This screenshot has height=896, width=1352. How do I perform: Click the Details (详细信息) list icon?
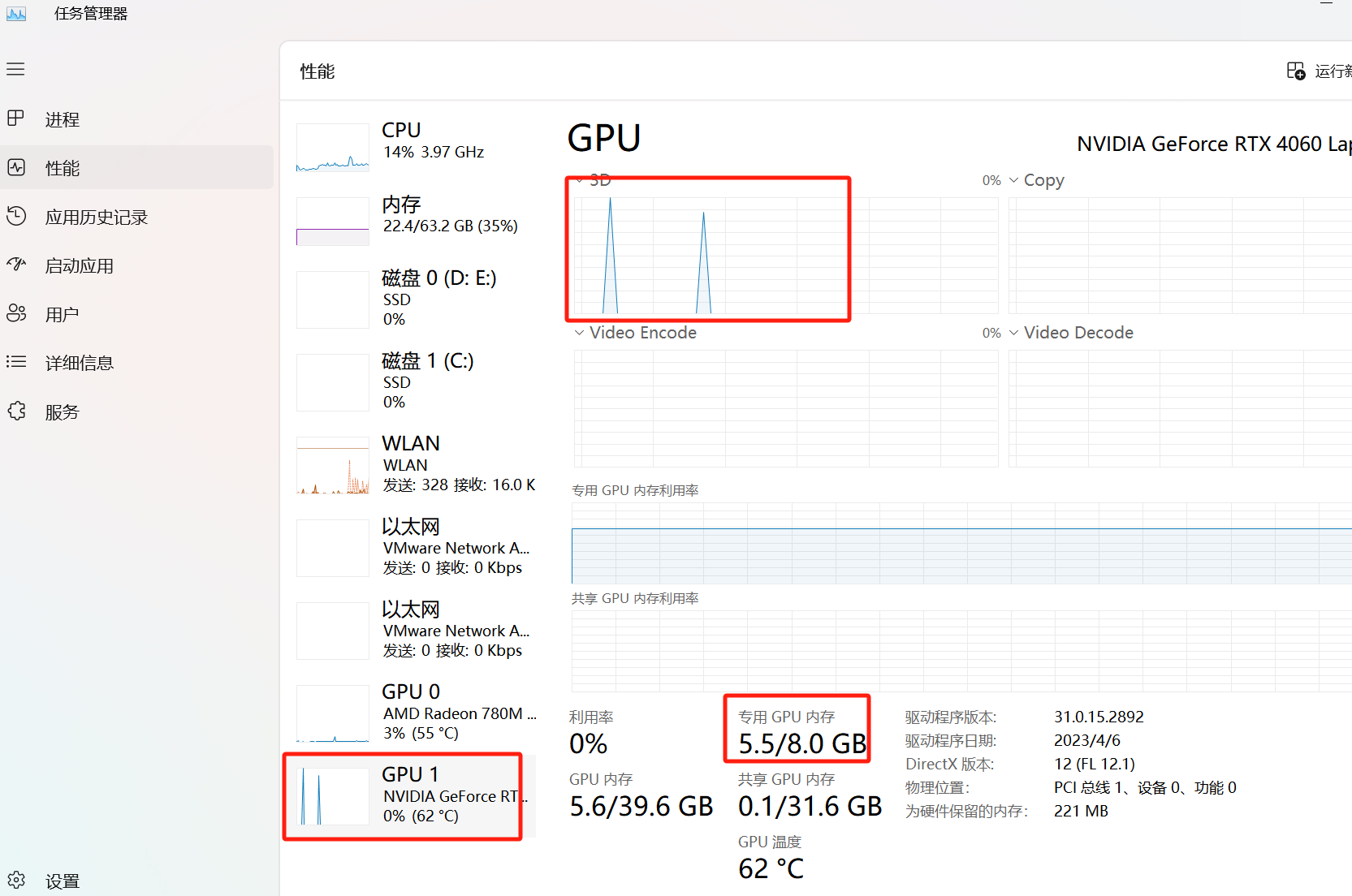click(x=15, y=362)
